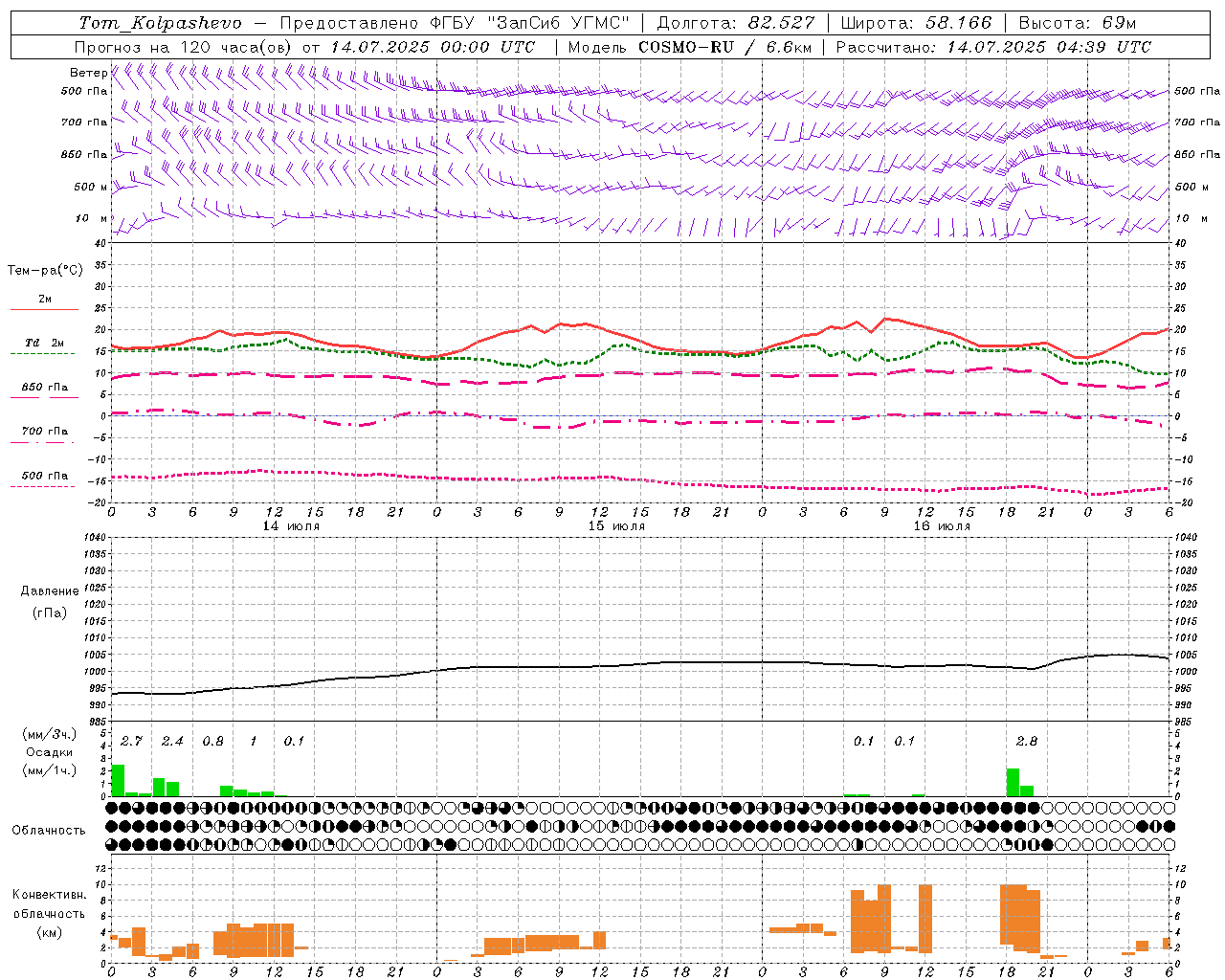Click the tallest green precipitation bar under 2.7

click(x=118, y=780)
